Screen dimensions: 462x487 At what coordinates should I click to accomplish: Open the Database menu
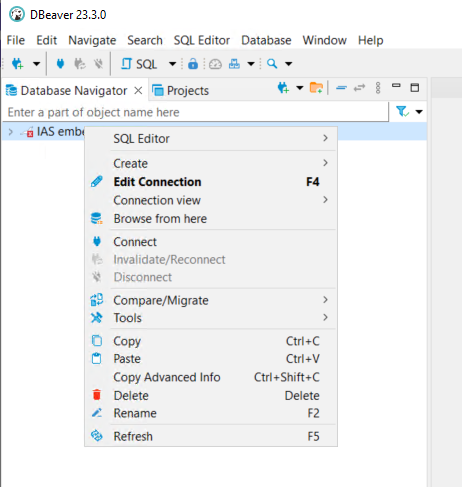click(266, 40)
